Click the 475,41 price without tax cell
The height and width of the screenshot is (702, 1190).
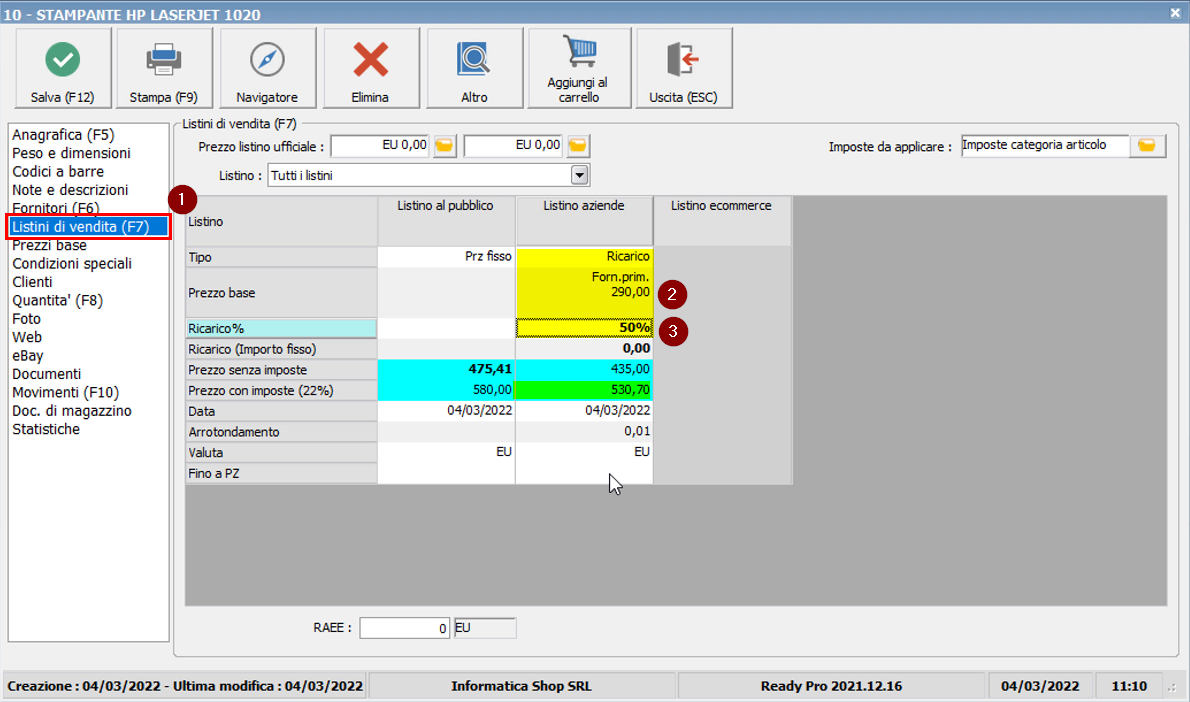point(446,369)
